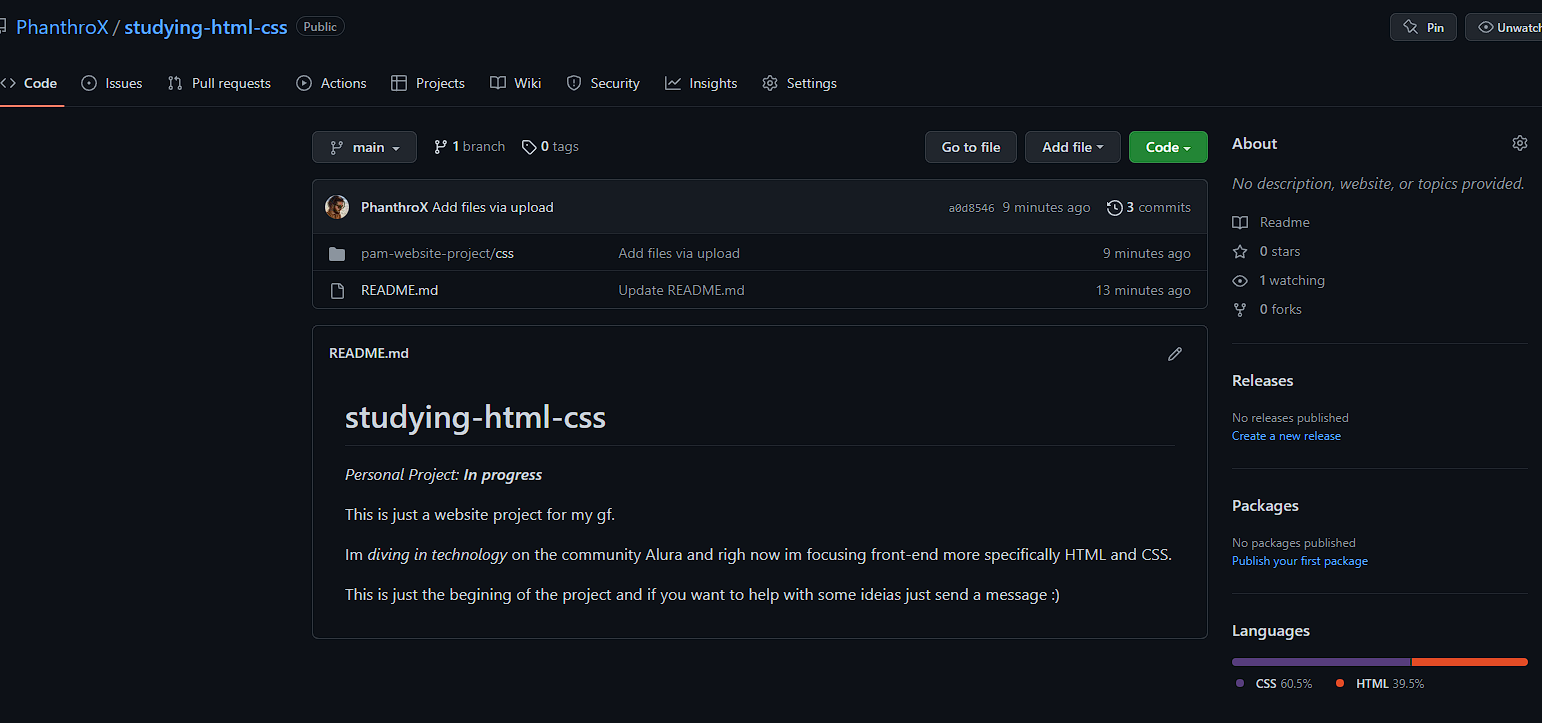
Task: Click the Projects table icon
Action: [399, 83]
